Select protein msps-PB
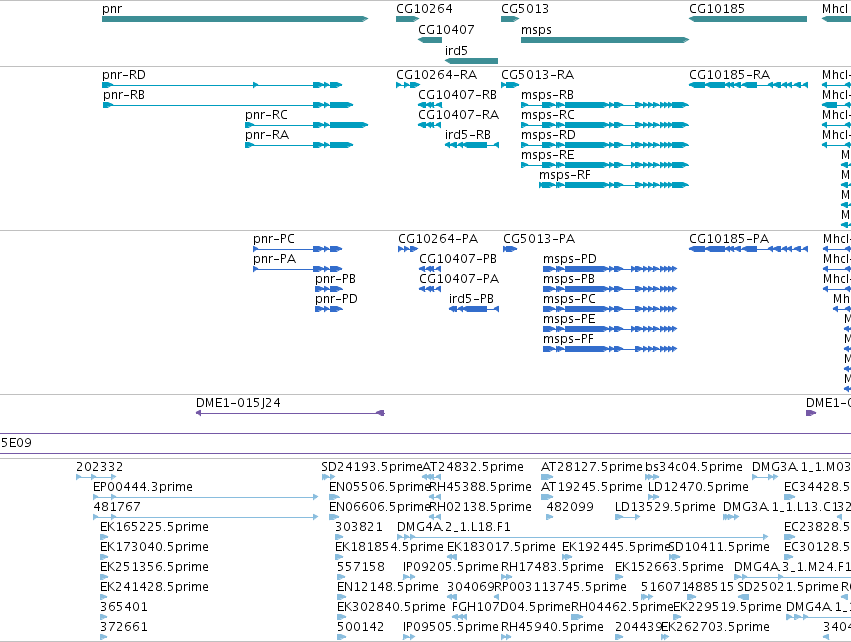Image resolution: width=851 pixels, height=642 pixels. (610, 289)
